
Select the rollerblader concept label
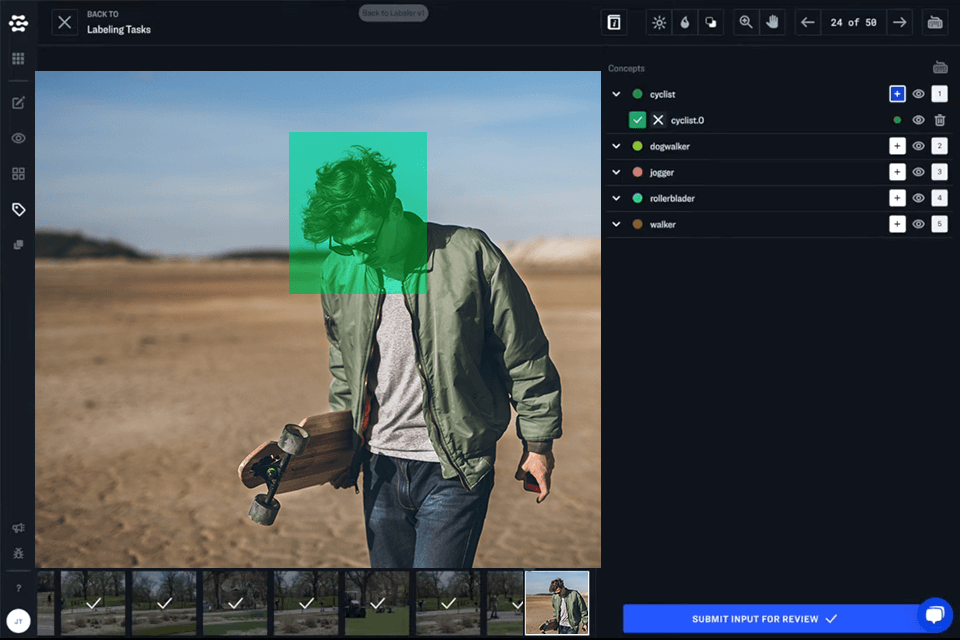672,198
